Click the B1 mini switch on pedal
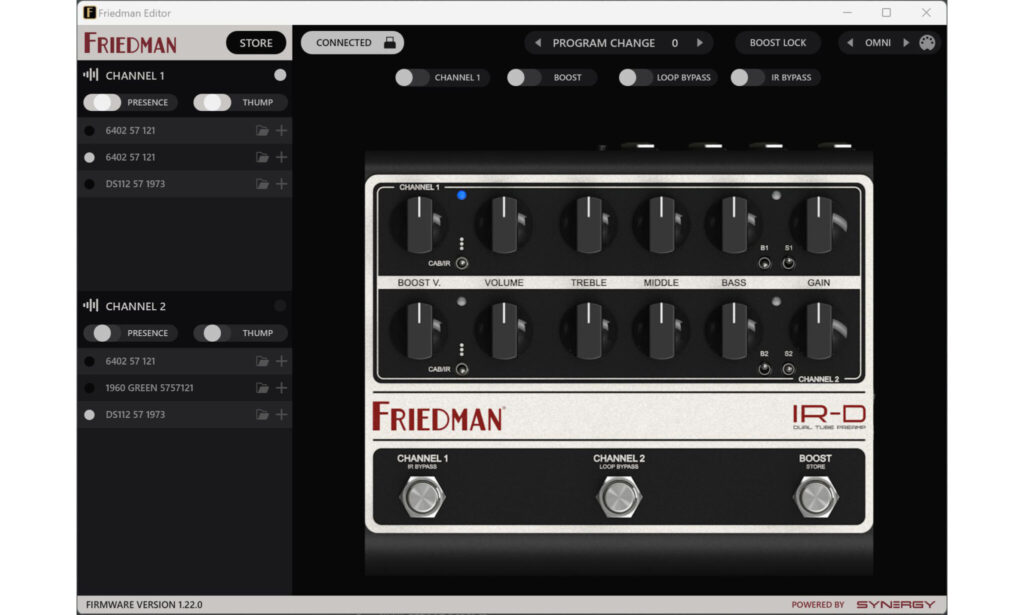 764,263
